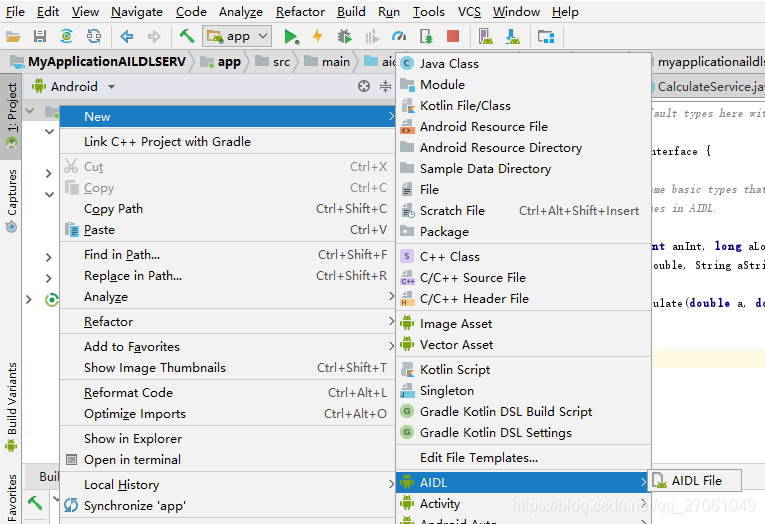Viewport: 765px width, 524px height.
Task: Click the build hammer icon at bottom left
Action: coord(35,502)
